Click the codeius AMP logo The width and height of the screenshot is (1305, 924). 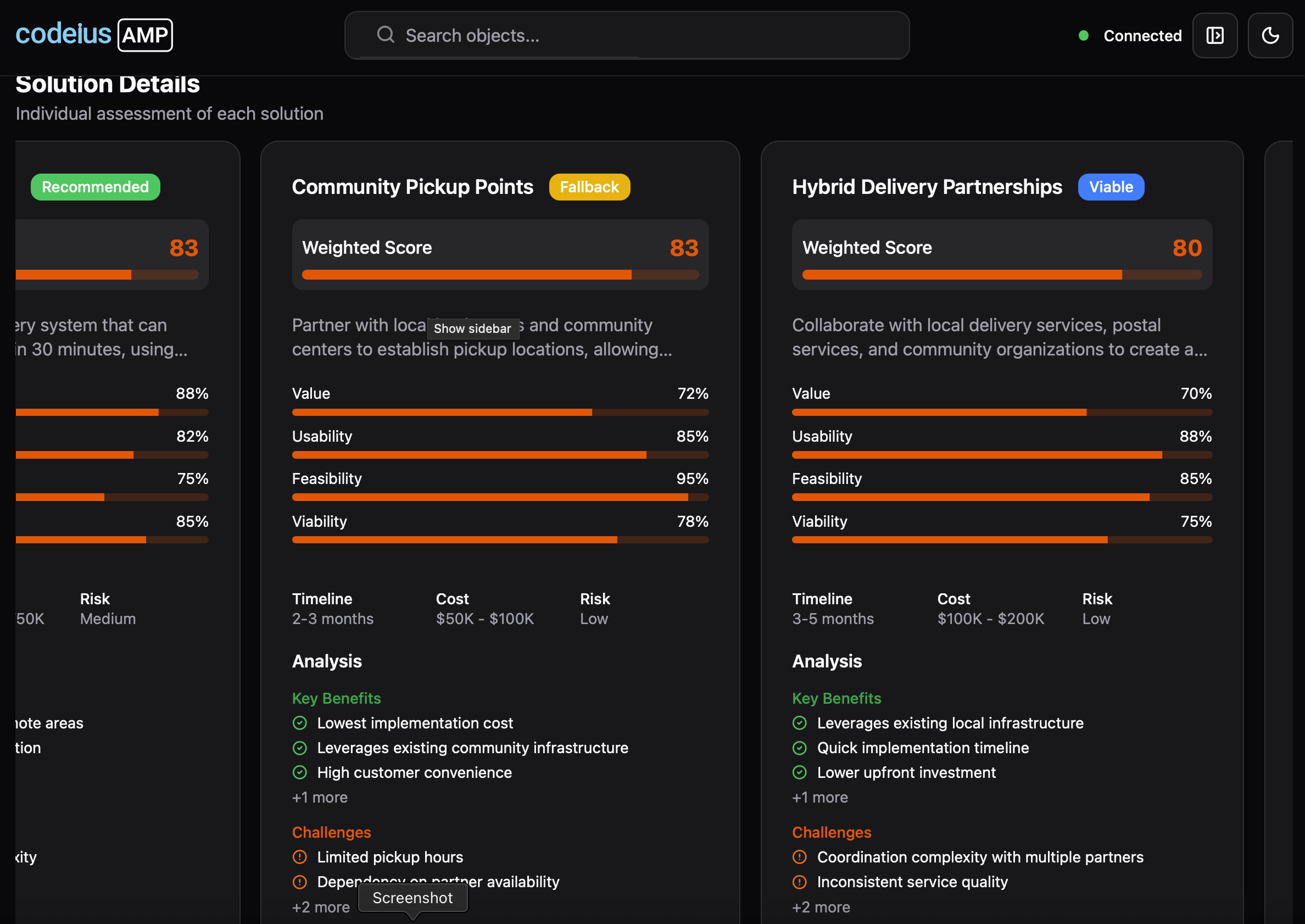click(x=94, y=35)
